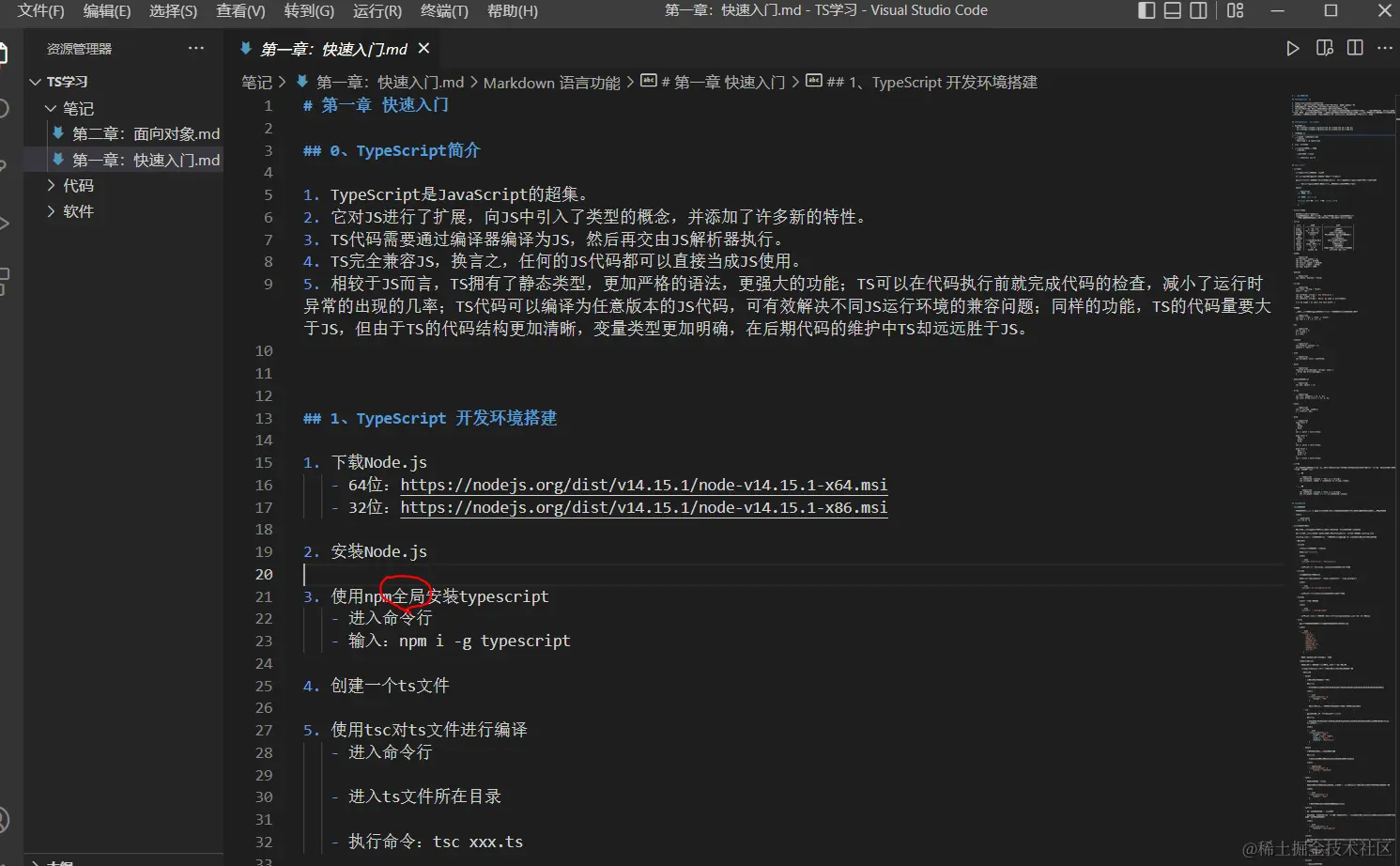Click text 'TypeScript是JavaScript的超集。'
Viewport: 1400px width, 866px height.
click(460, 194)
